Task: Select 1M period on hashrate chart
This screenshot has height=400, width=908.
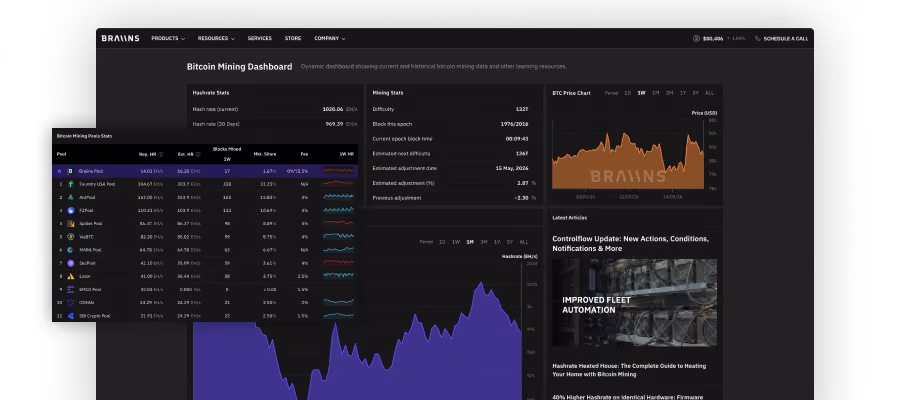Action: tap(470, 242)
